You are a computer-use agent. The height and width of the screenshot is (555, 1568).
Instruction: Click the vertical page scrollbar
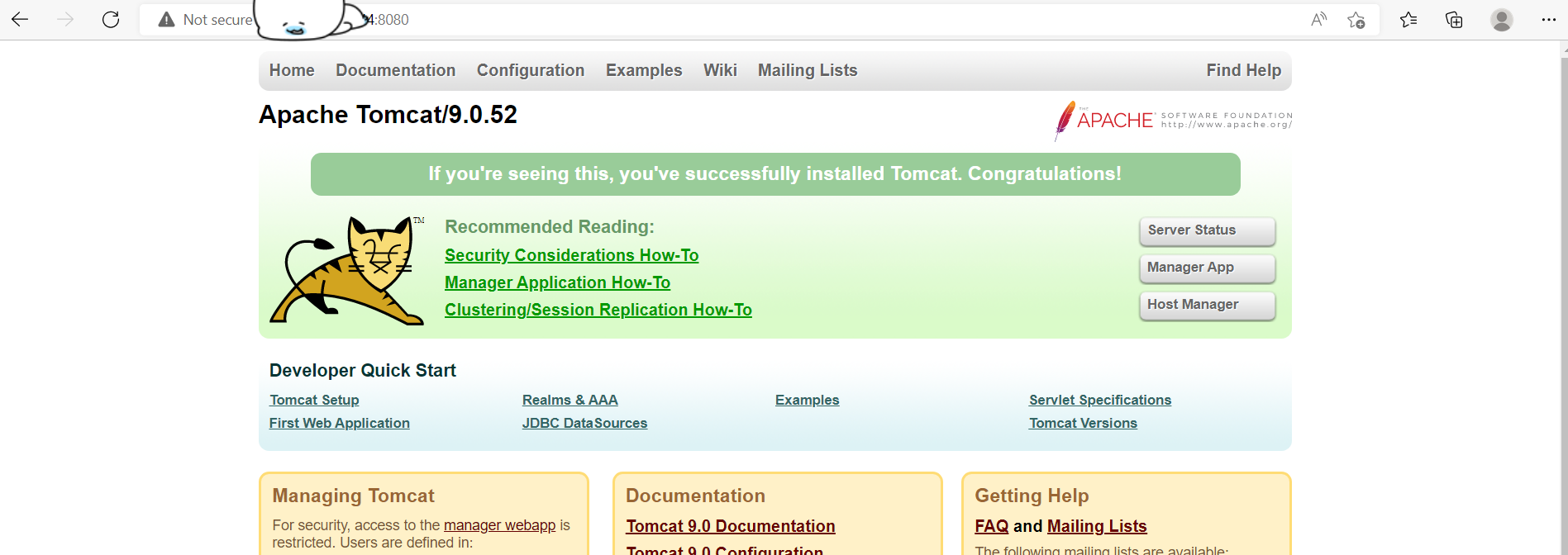click(x=1563, y=297)
